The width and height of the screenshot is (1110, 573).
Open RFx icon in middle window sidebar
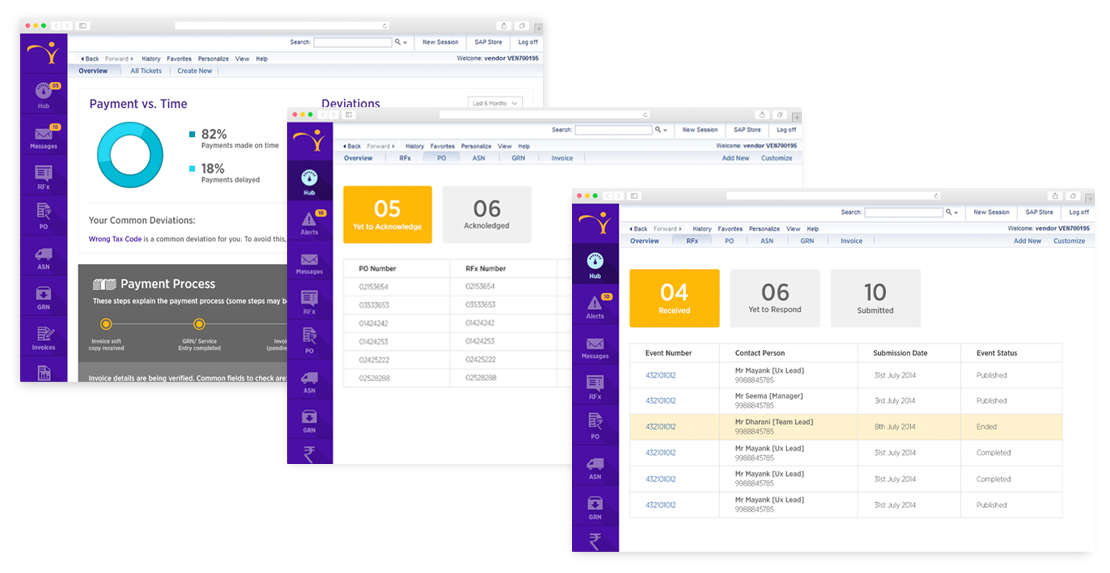tap(309, 298)
